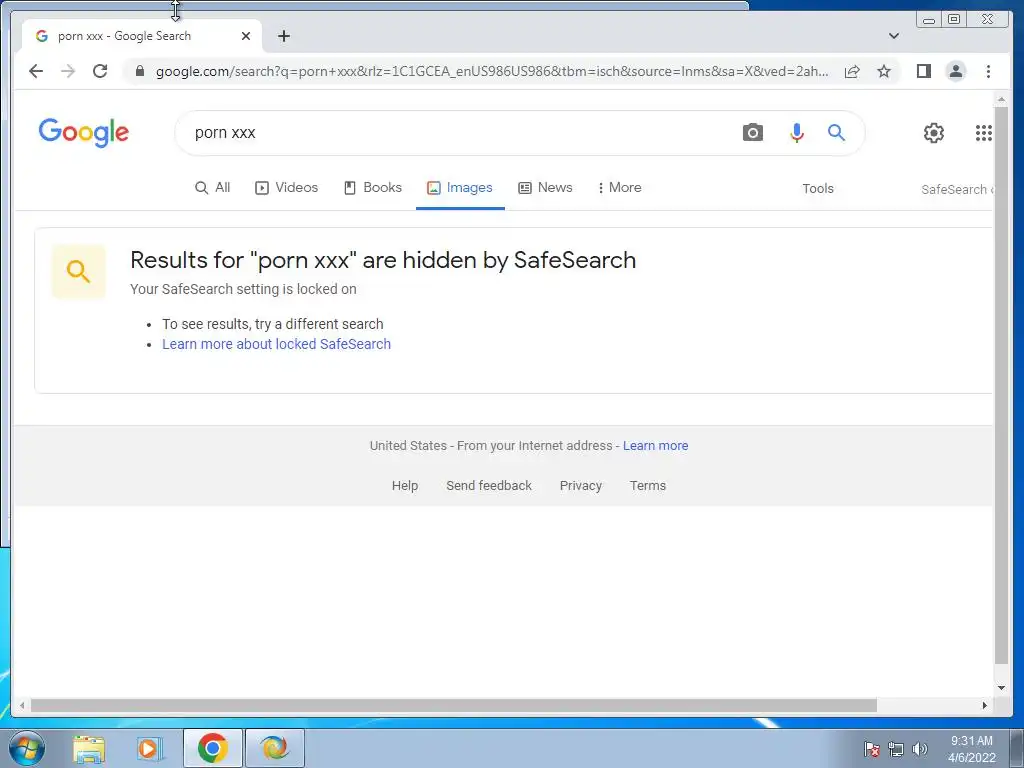Image resolution: width=1024 pixels, height=768 pixels.
Task: Open the Chrome side panel icon
Action: point(923,71)
